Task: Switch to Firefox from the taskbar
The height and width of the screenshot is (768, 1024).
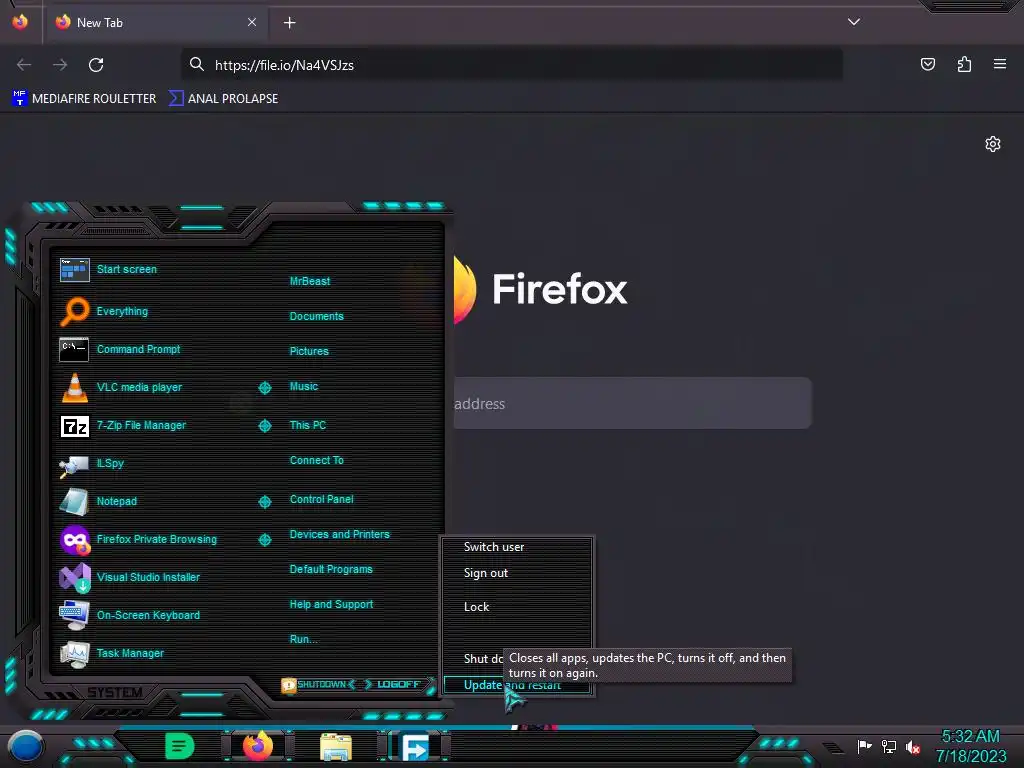Action: (x=257, y=746)
